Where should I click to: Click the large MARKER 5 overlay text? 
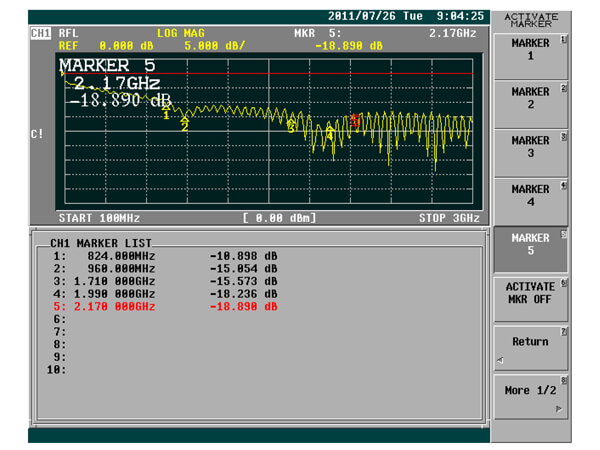(x=107, y=65)
